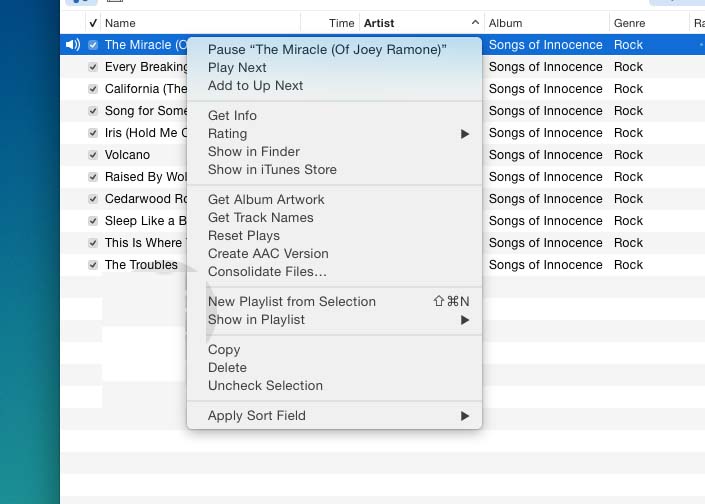Viewport: 705px width, 504px height.
Task: Choose Delete in the context menu
Action: click(227, 368)
